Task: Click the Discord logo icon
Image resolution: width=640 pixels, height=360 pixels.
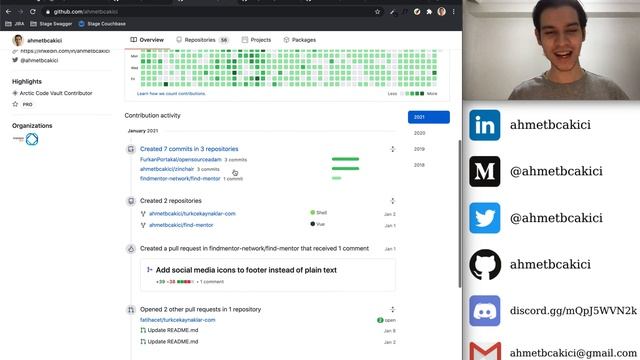Action: click(x=484, y=311)
